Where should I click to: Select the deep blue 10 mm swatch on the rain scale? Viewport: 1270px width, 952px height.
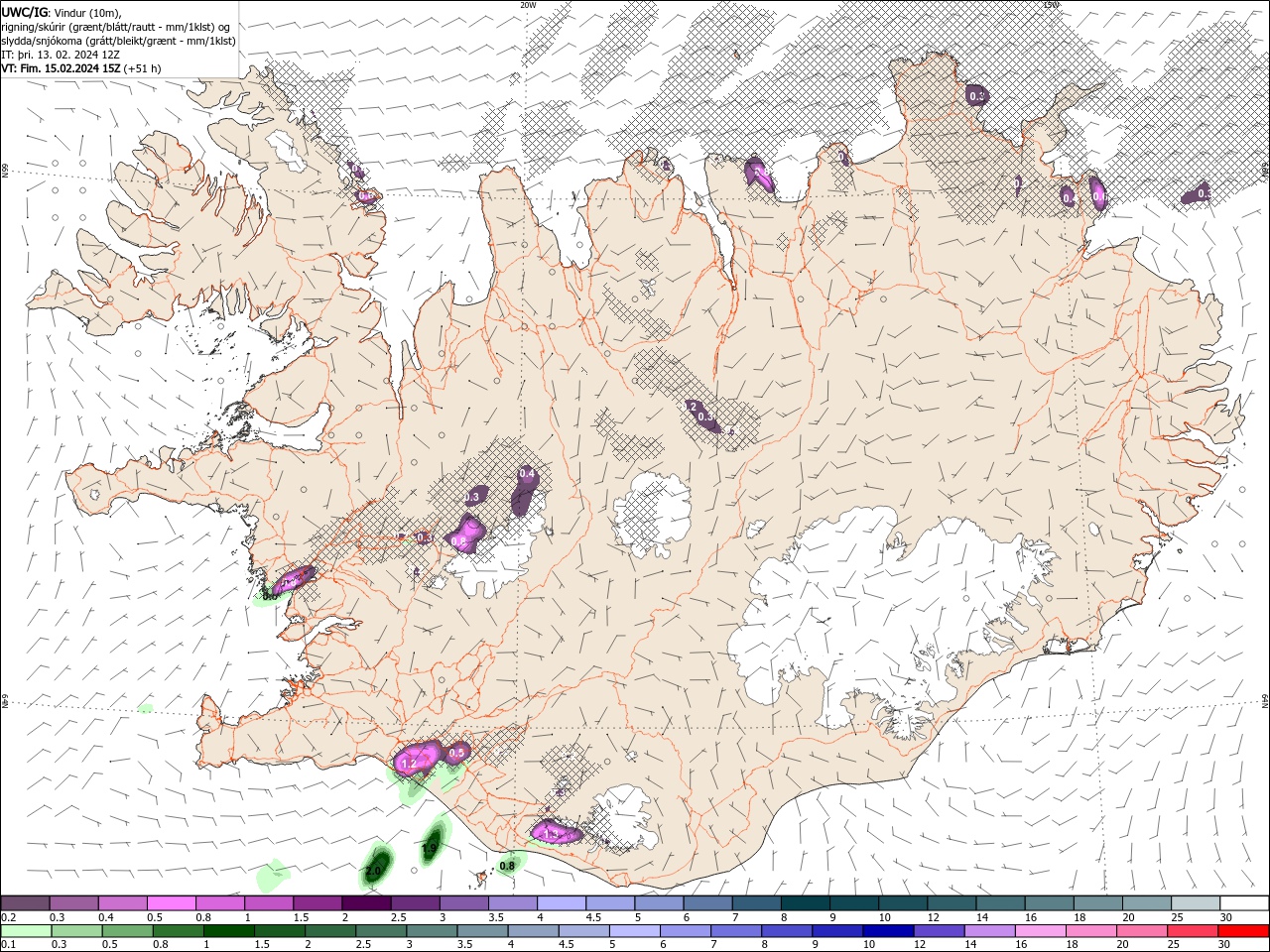(888, 931)
